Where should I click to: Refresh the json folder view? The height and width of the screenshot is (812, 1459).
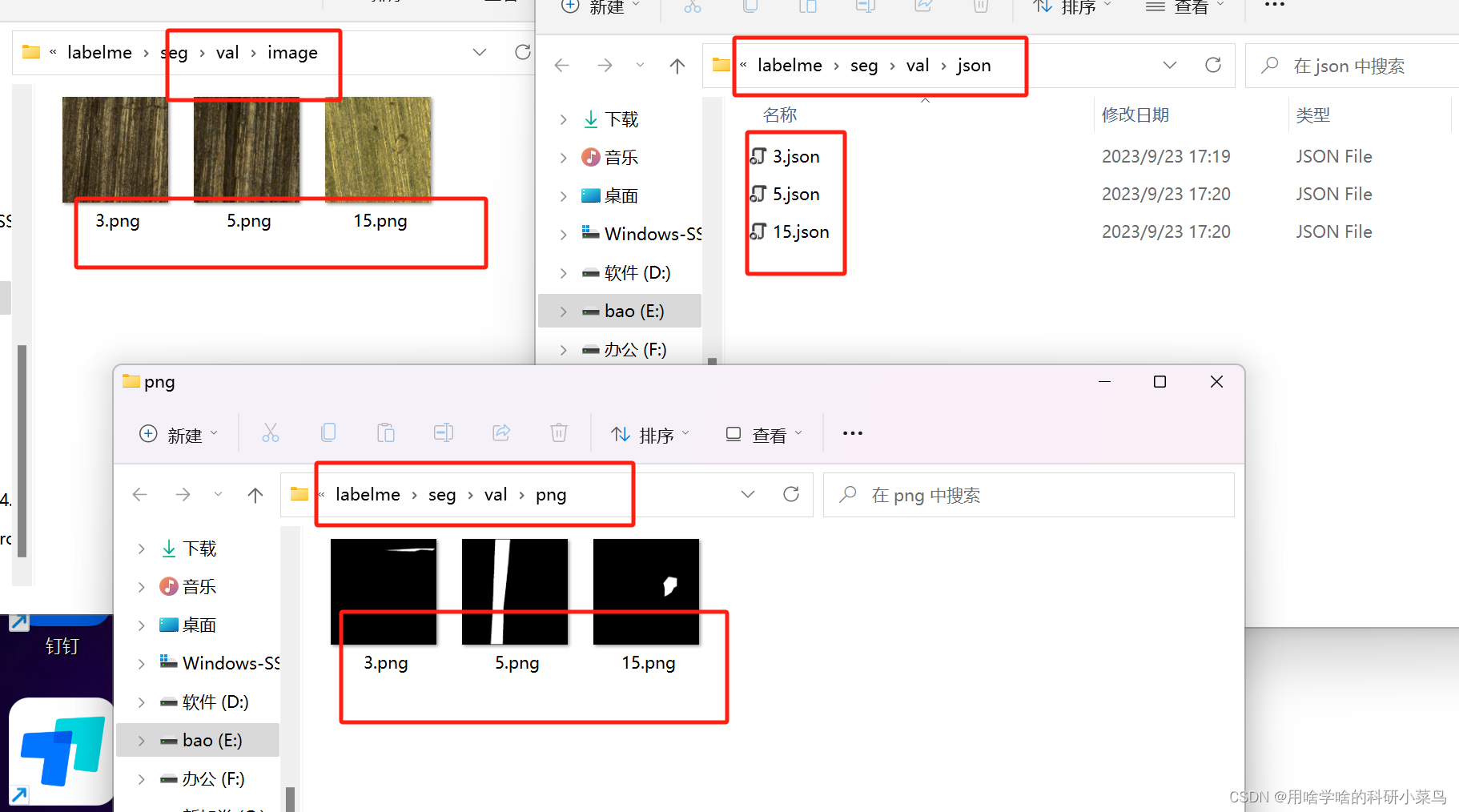click(1213, 65)
